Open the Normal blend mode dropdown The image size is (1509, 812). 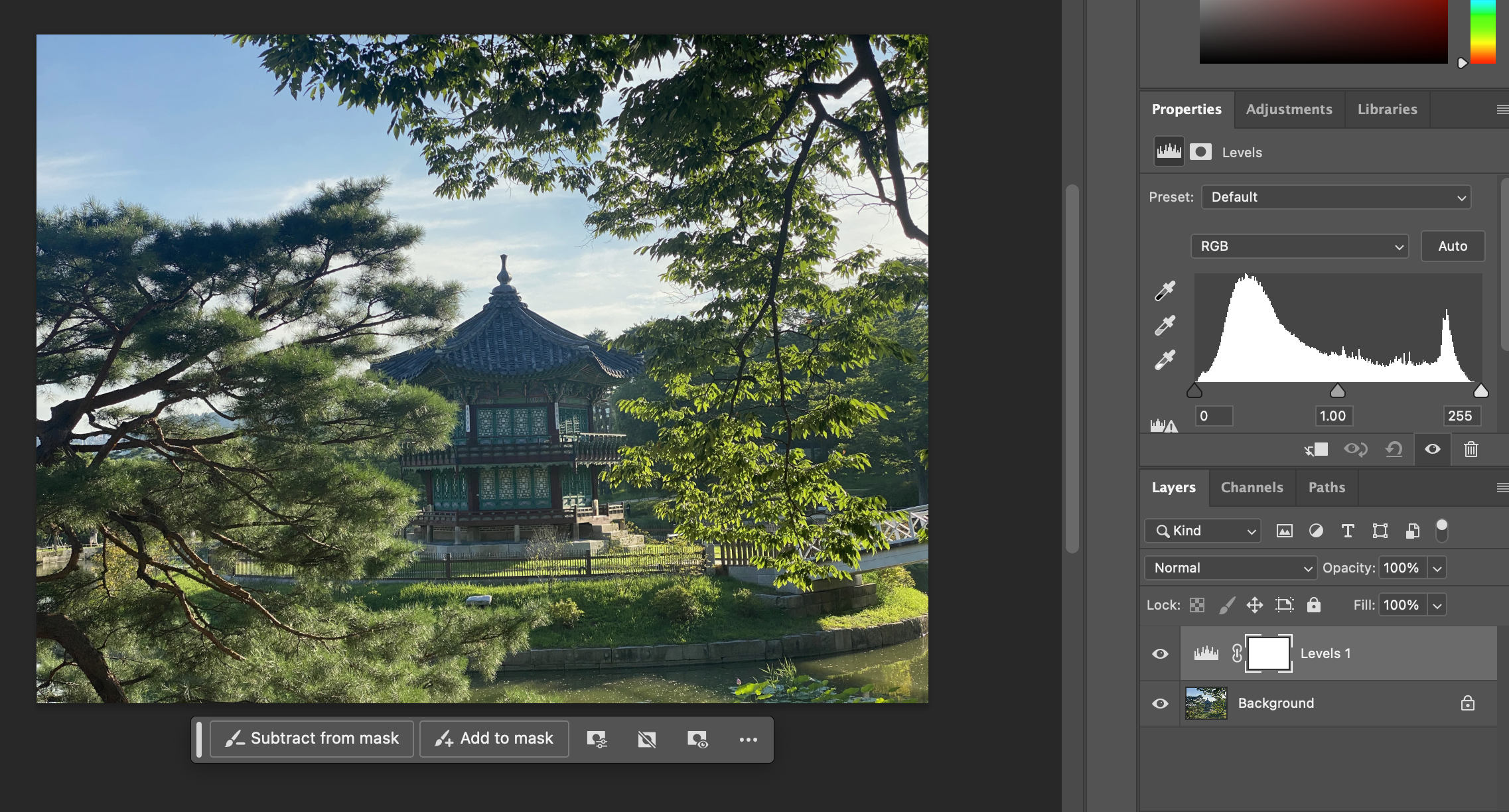click(1230, 568)
